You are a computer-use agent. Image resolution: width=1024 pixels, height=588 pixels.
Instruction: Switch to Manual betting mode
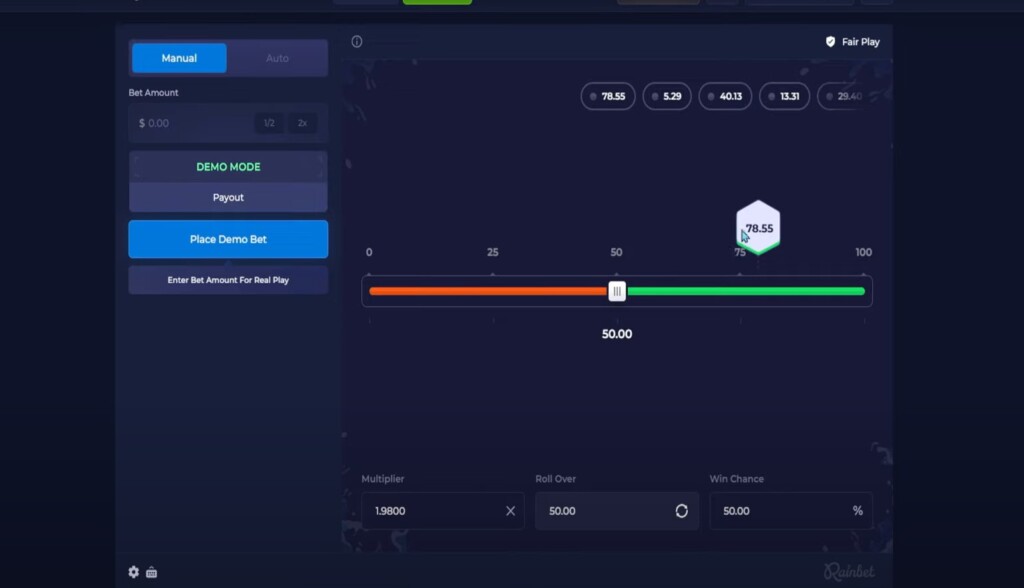[x=180, y=58]
